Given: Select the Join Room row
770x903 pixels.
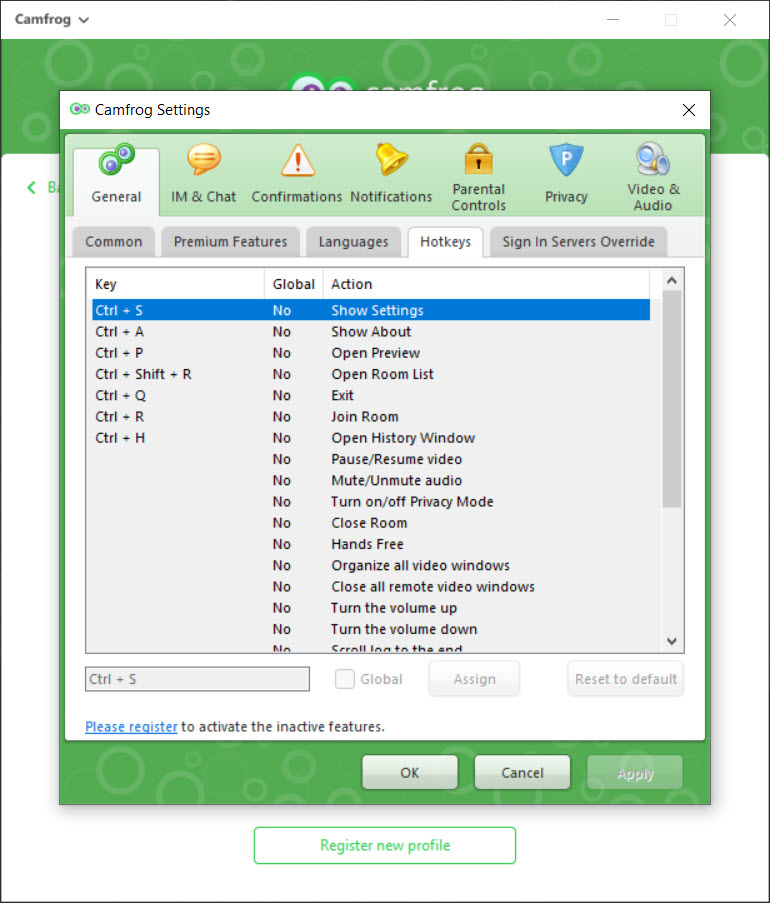Looking at the screenshot, I should click(x=371, y=417).
